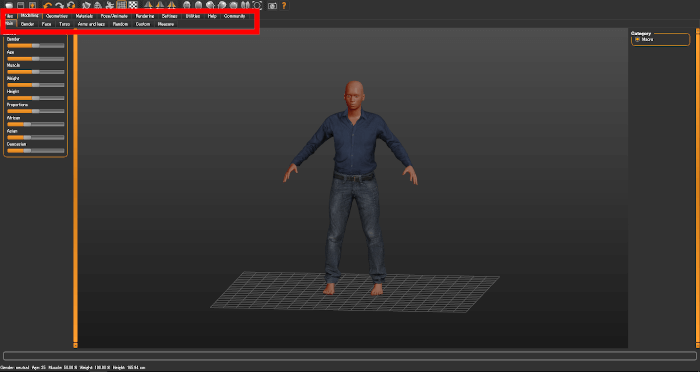Select the Arms and legs sub-tab
The width and height of the screenshot is (700, 372).
(91, 24)
